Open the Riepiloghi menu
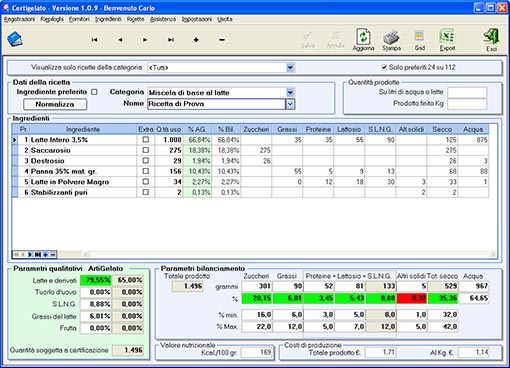510x368 pixels. (52, 19)
